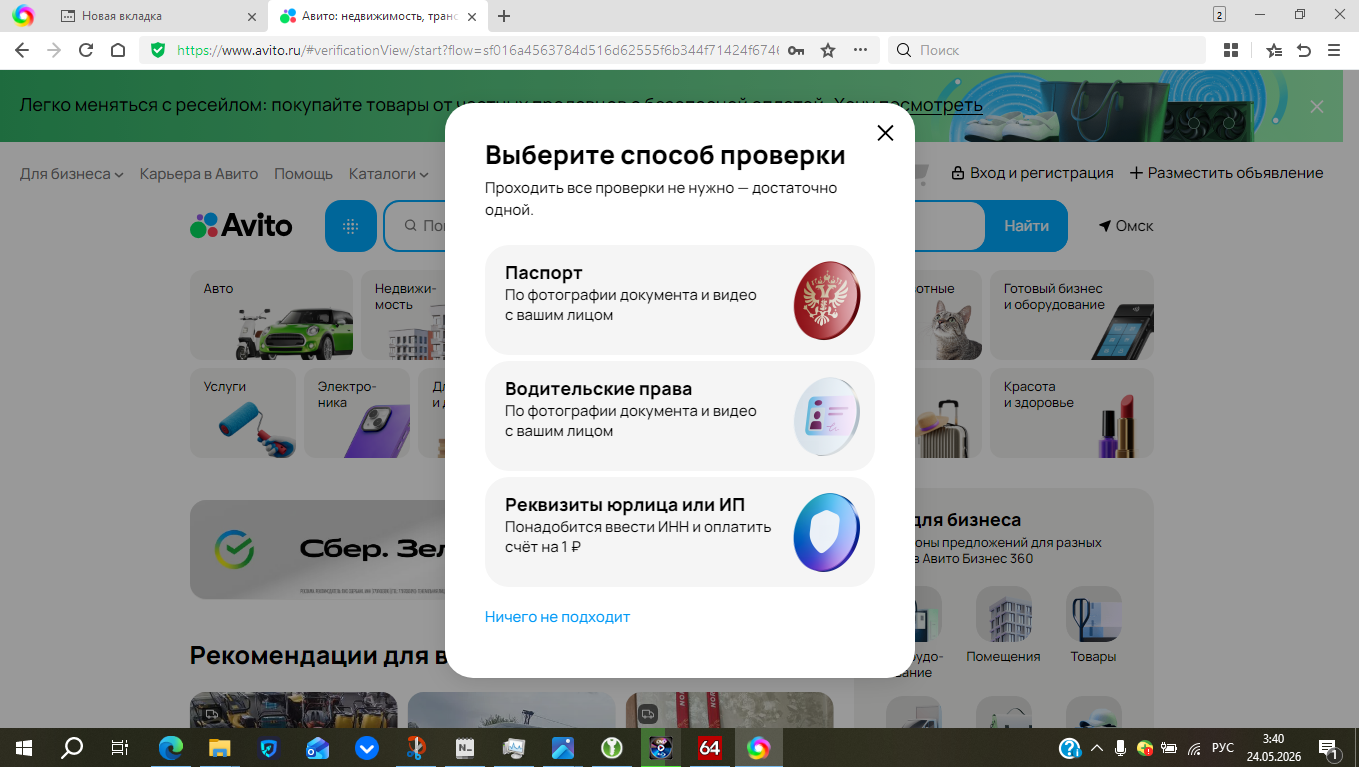
Task: Open the Windows Start menu
Action: (23, 747)
